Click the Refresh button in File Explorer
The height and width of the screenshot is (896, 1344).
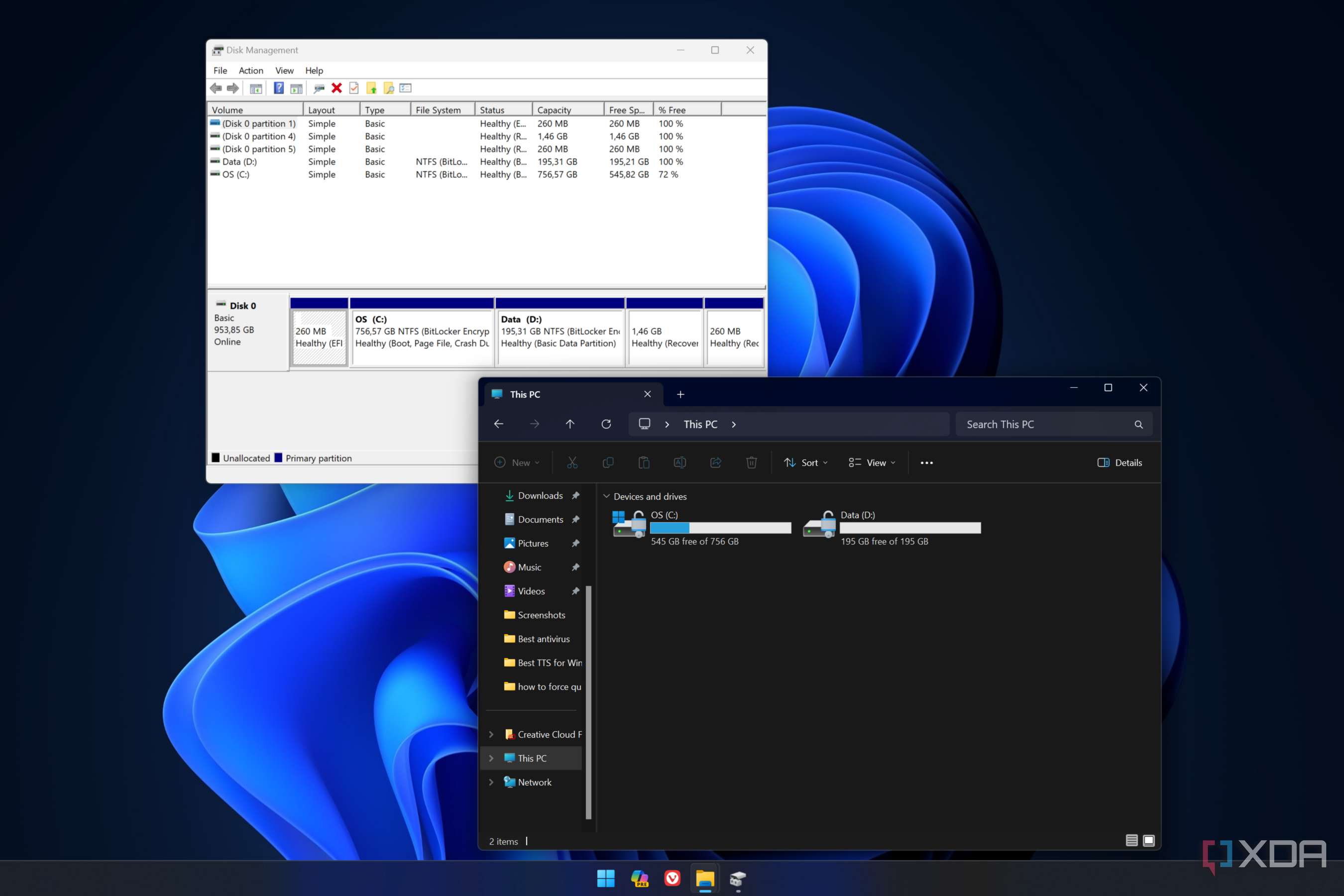pos(606,424)
